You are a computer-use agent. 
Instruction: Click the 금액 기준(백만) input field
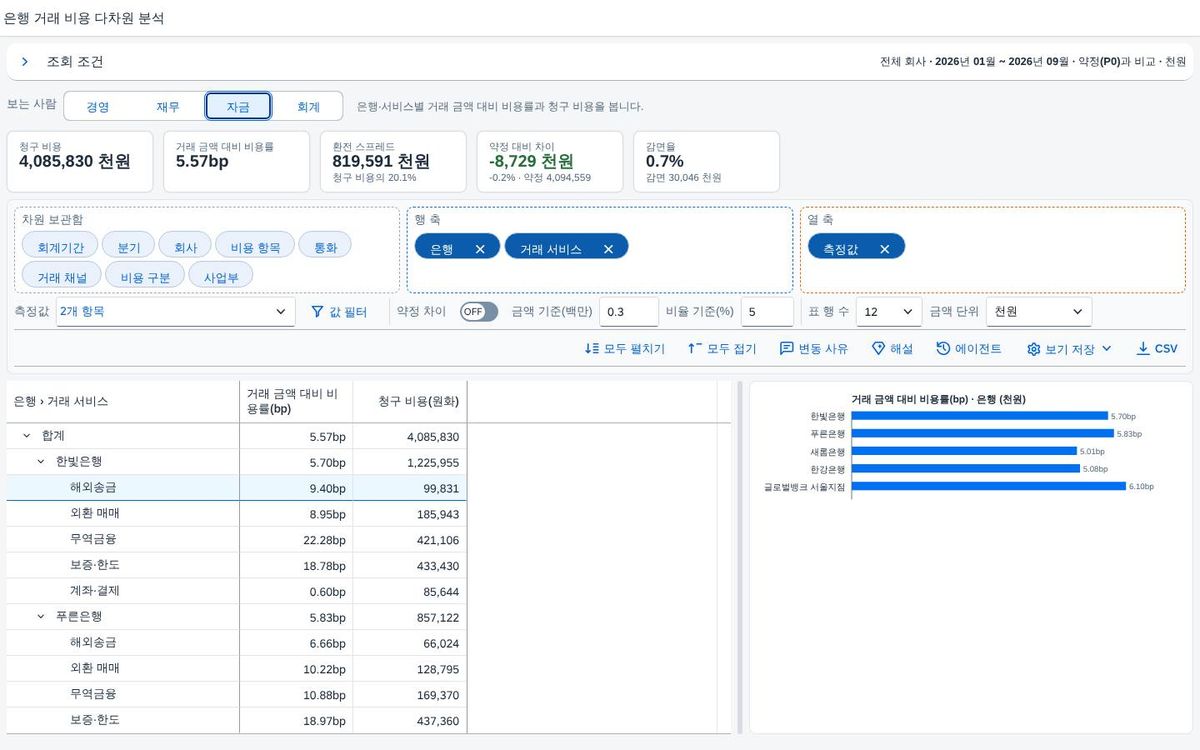(629, 312)
